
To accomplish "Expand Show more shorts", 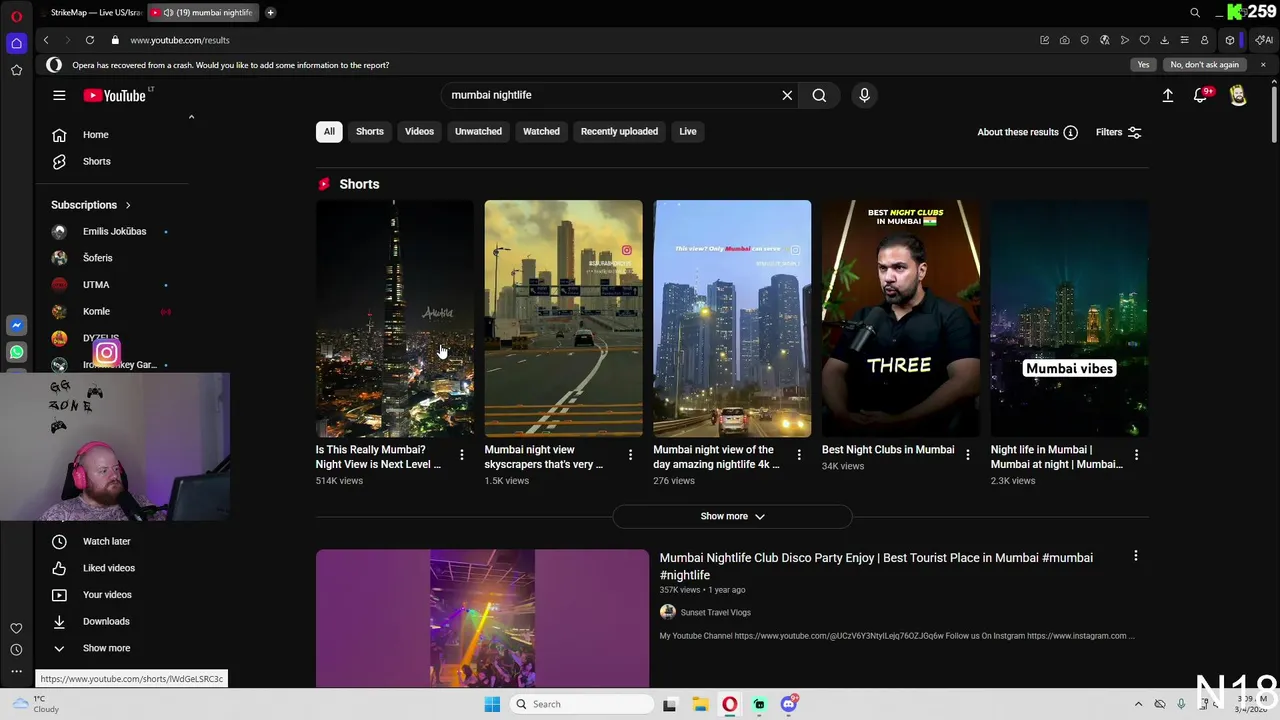I will pos(732,516).
